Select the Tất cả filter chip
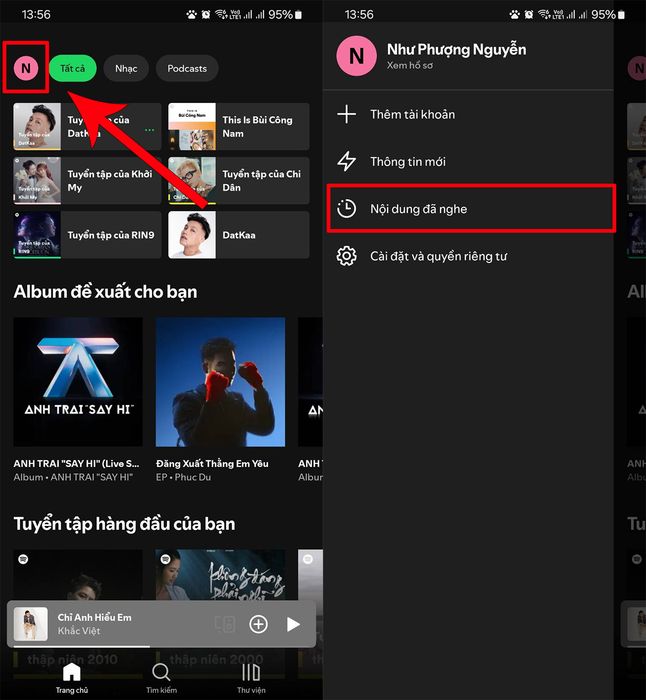The image size is (646, 700). pyautogui.click(x=72, y=68)
